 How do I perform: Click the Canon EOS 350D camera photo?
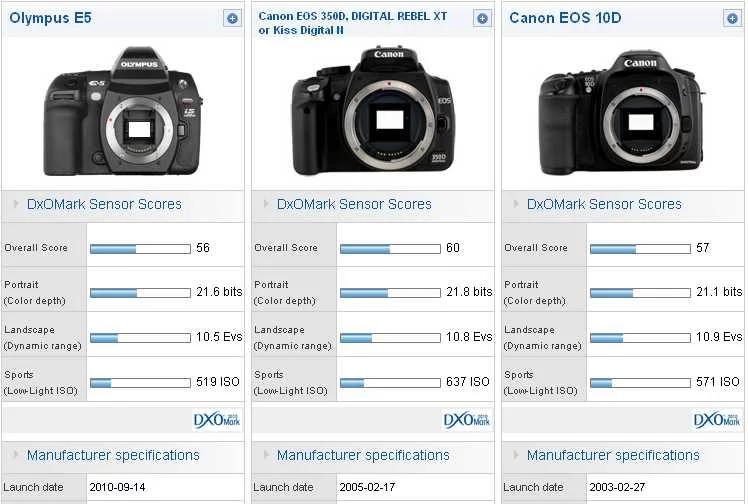click(x=373, y=111)
